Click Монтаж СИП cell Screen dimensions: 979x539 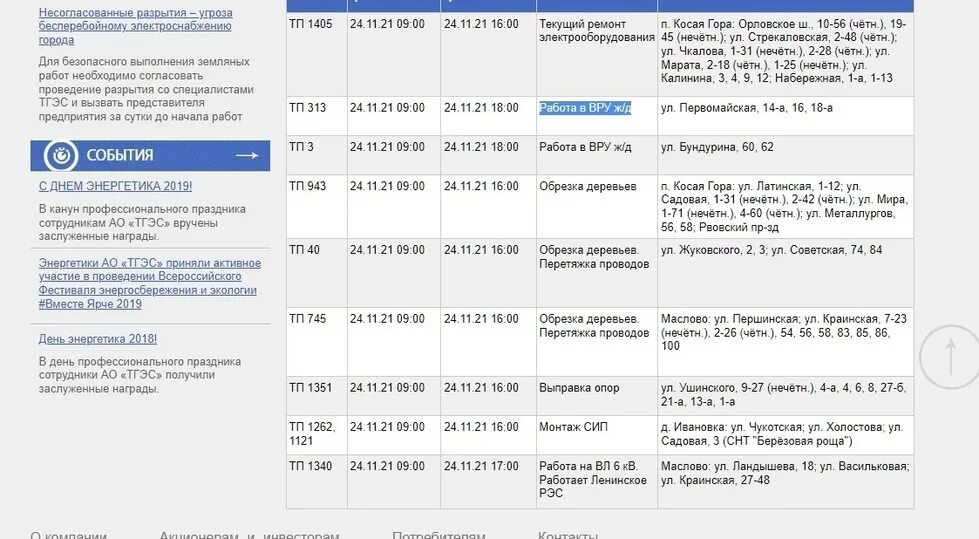click(597, 435)
